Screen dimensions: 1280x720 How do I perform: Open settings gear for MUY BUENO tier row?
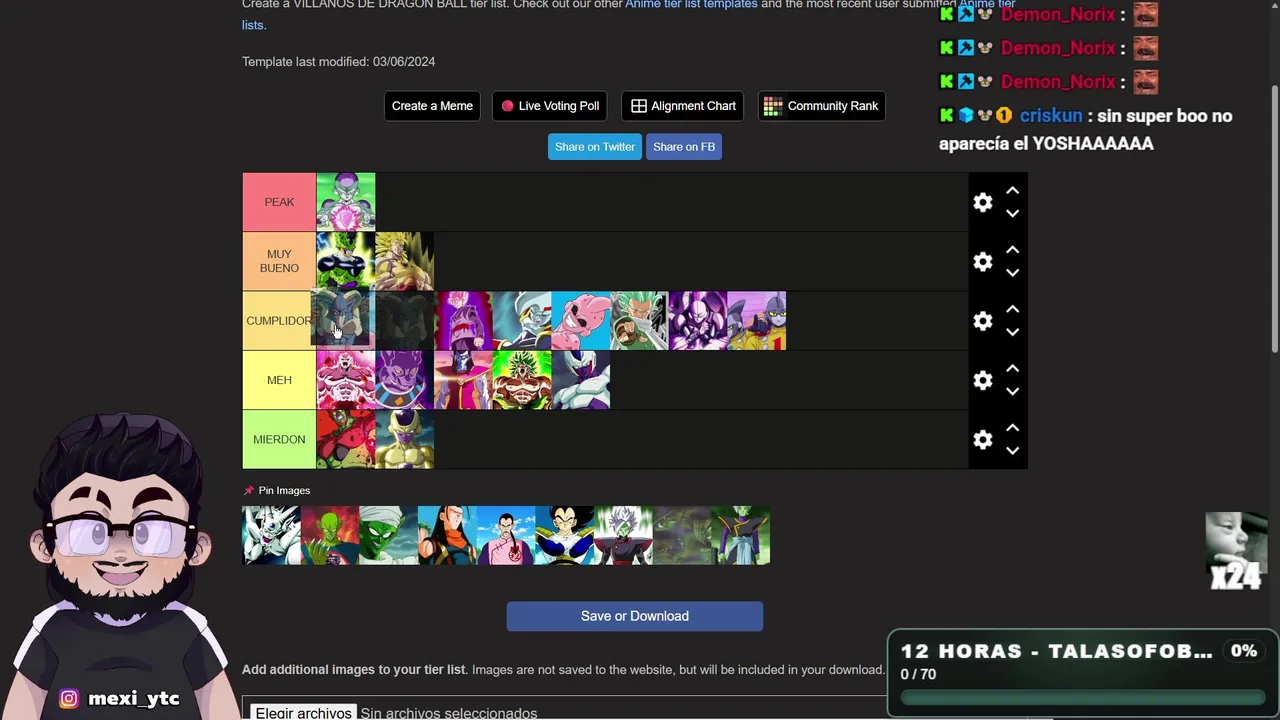tap(983, 261)
